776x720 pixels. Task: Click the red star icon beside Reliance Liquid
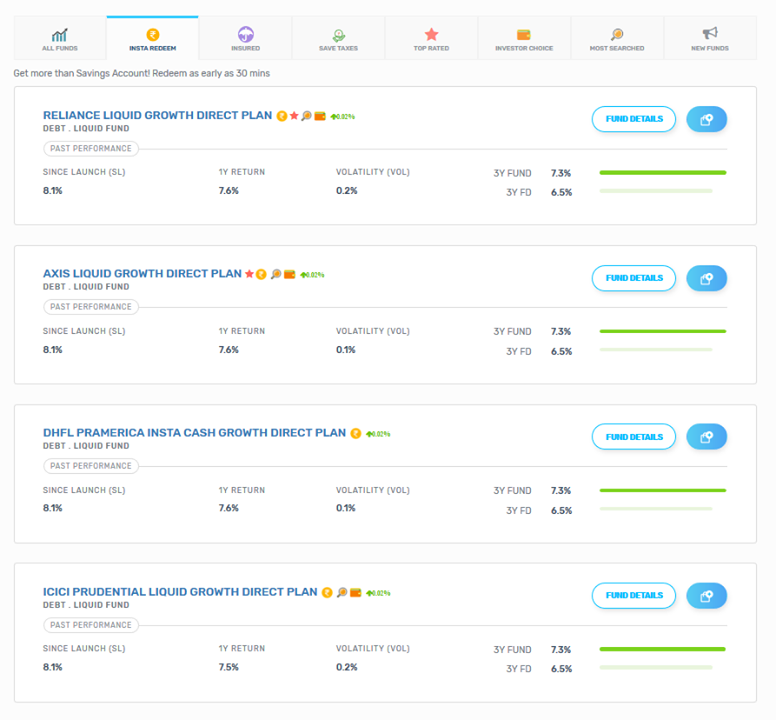294,115
